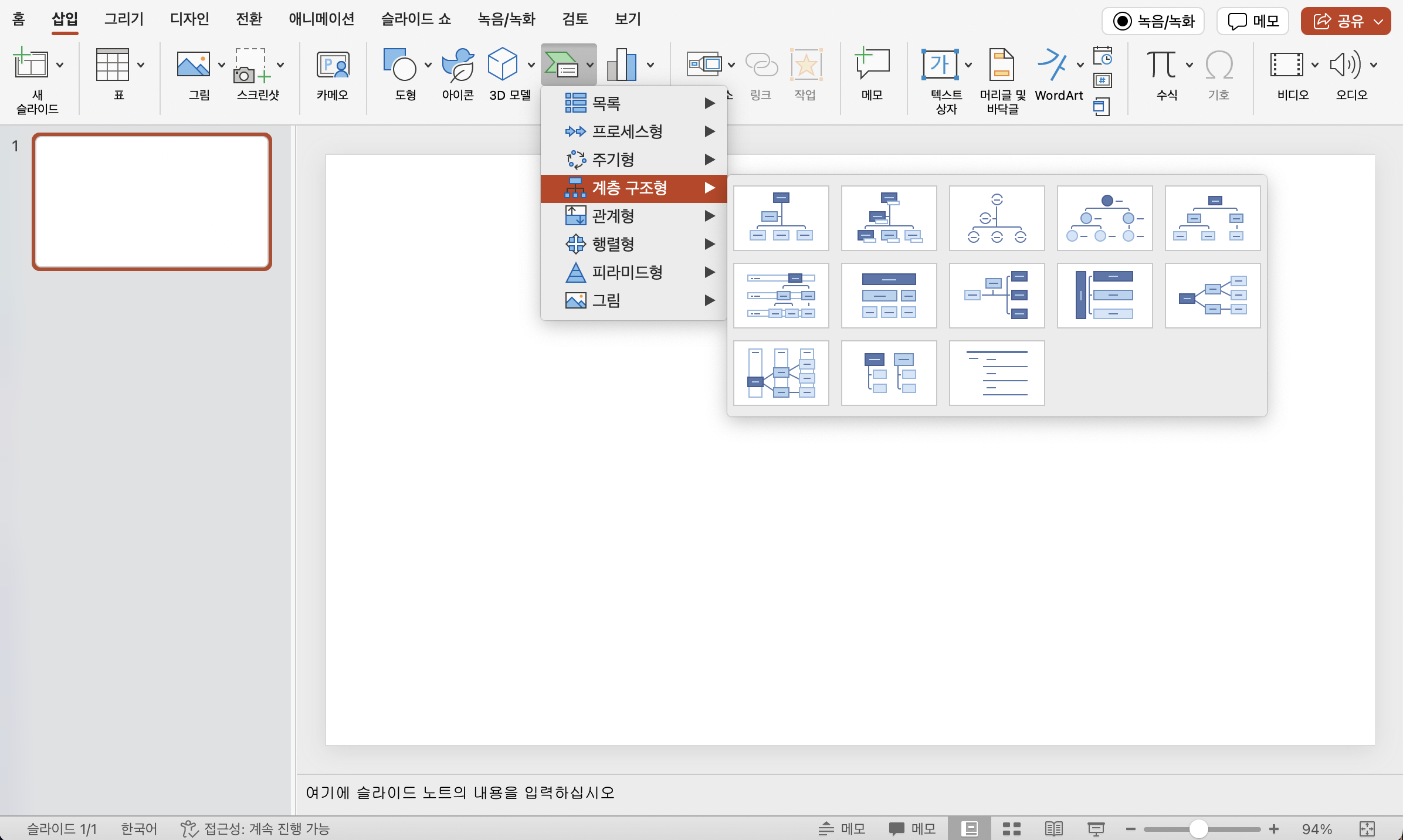Click the Cameo (카메오) icon
Image resolution: width=1403 pixels, height=840 pixels.
pos(333,65)
